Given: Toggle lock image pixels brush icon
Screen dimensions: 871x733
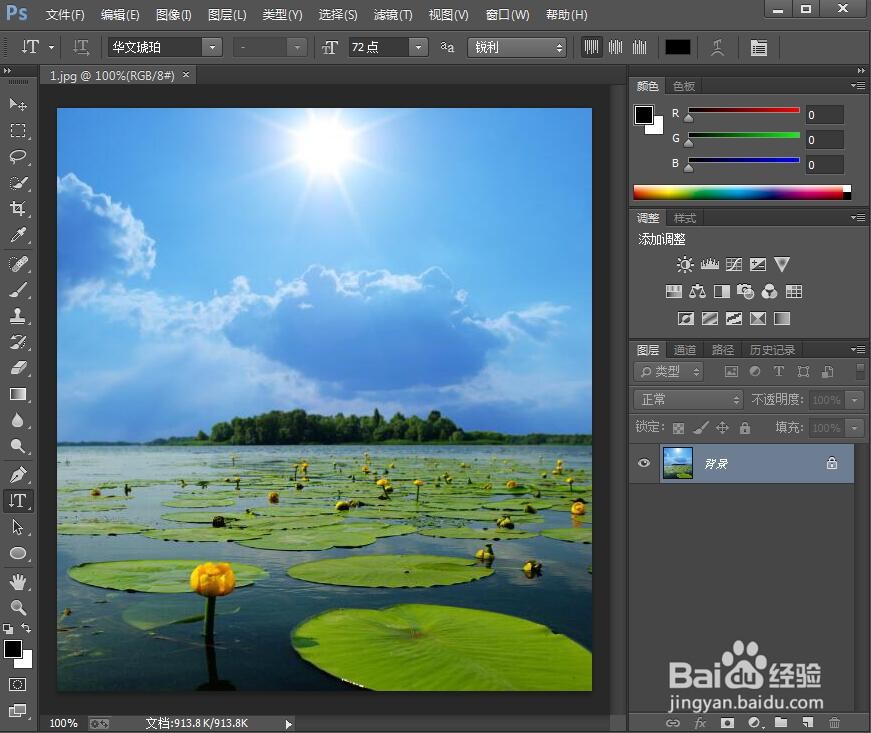Looking at the screenshot, I should click(701, 428).
